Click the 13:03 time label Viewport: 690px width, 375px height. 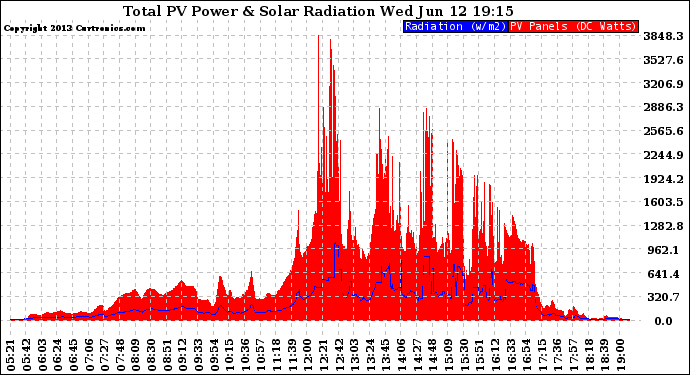click(355, 355)
